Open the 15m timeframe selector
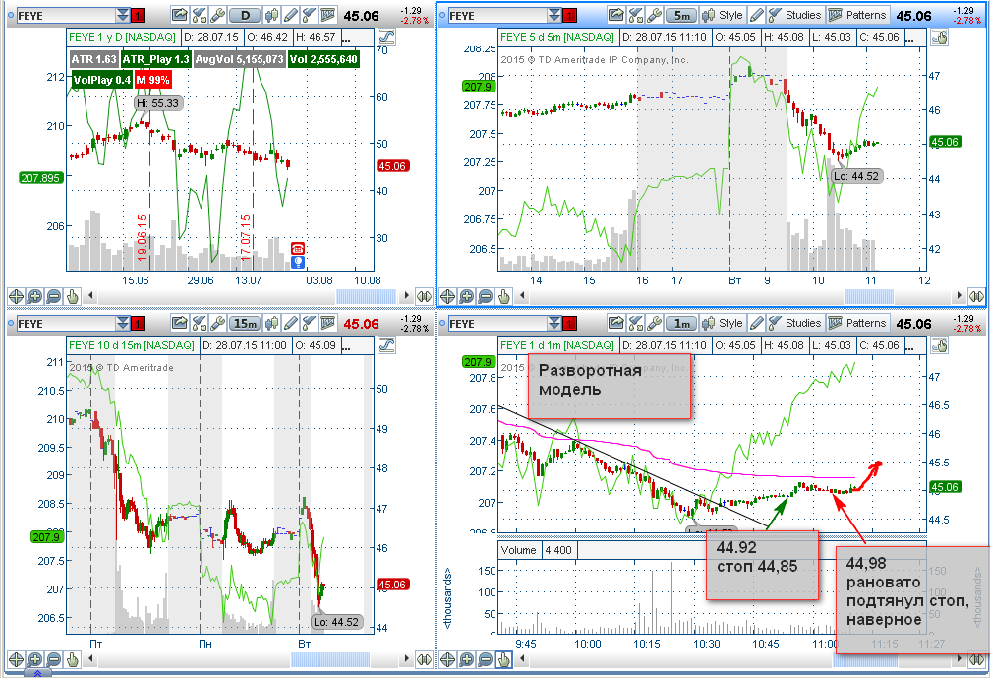Screen dimensions: 990x678 click(x=245, y=323)
